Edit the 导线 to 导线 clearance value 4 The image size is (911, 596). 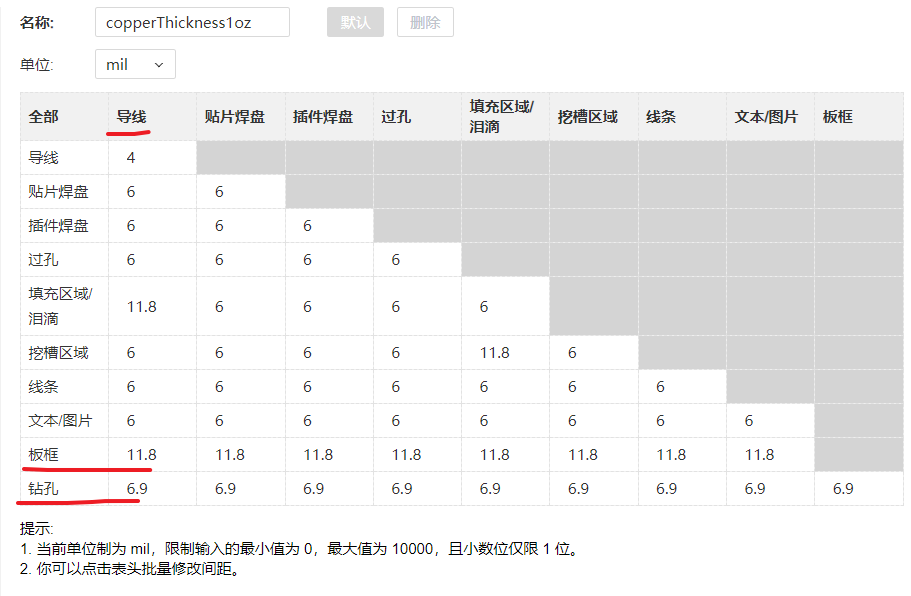[x=152, y=158]
